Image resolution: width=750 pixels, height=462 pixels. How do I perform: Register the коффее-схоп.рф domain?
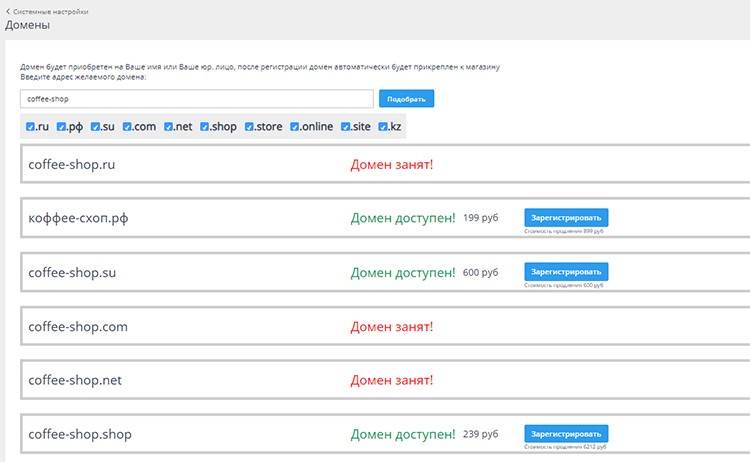[566, 217]
